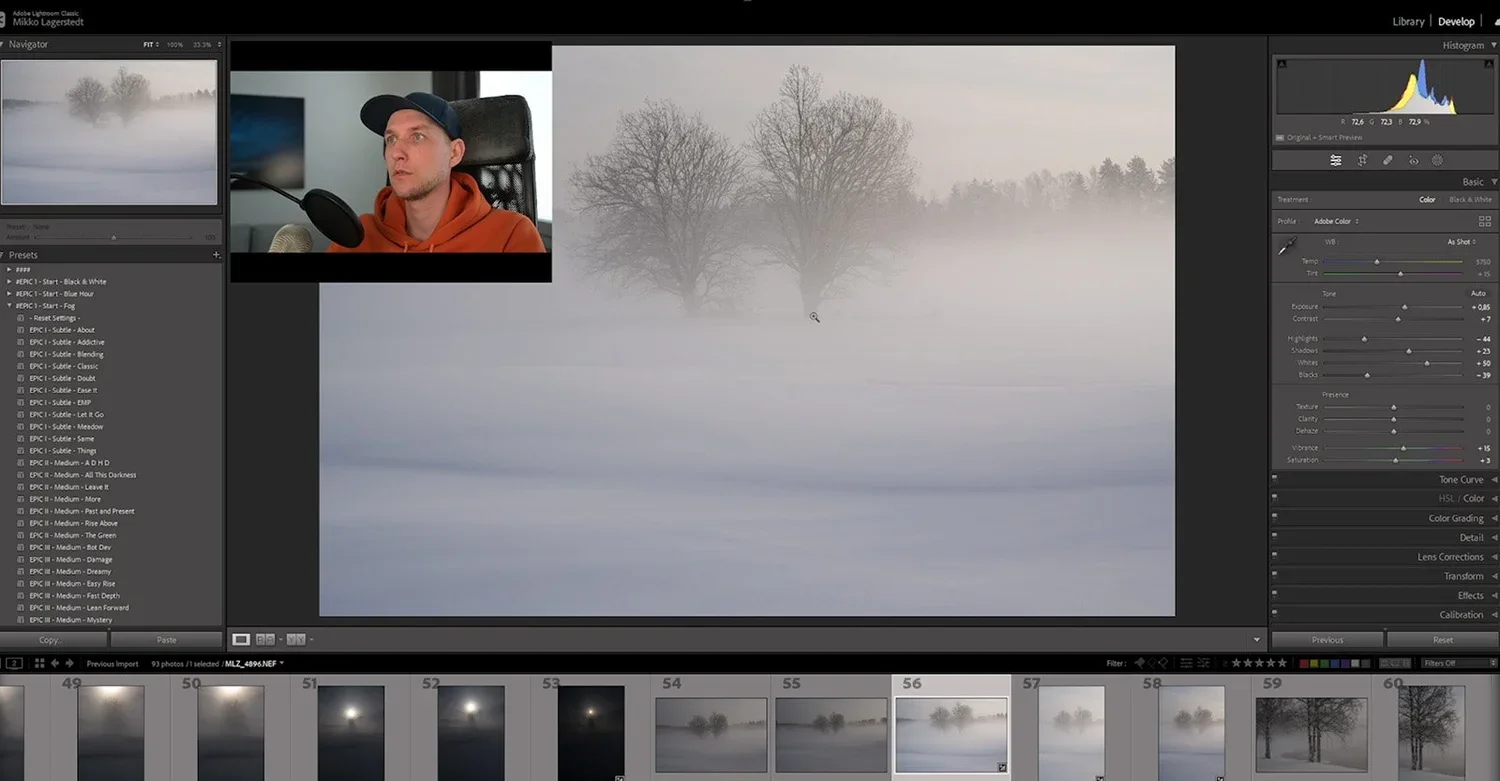The width and height of the screenshot is (1500, 781).
Task: Switch to the Library module
Action: click(1407, 21)
